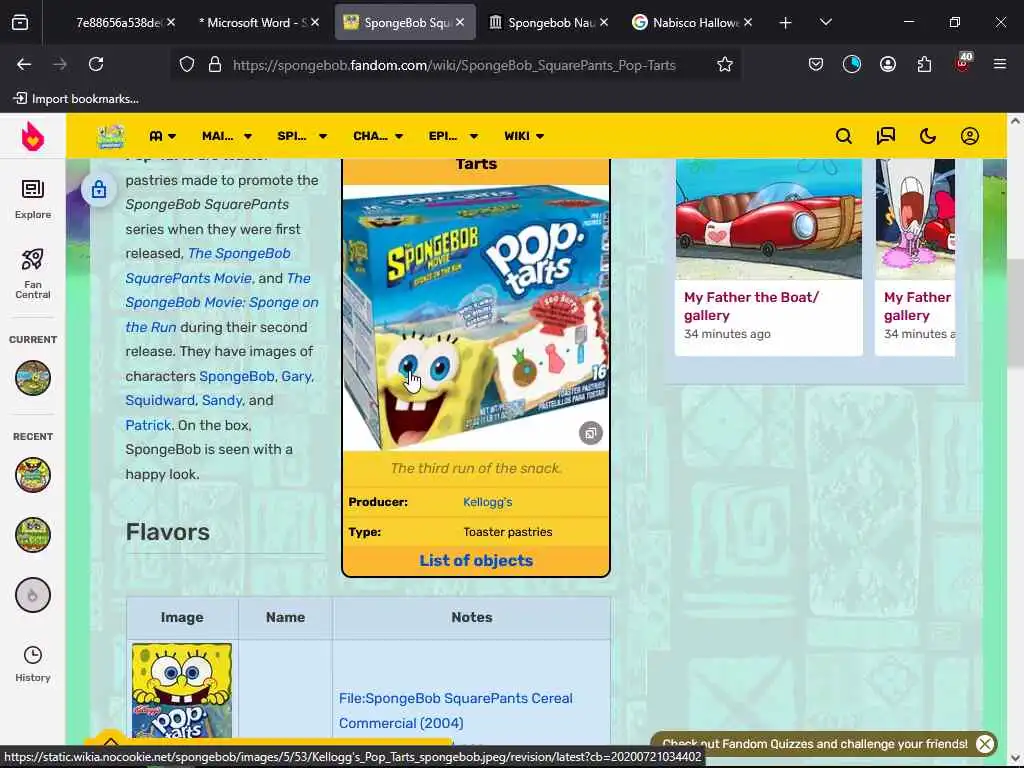Click the Notes table column header
This screenshot has height=768, width=1024.
coord(472,617)
